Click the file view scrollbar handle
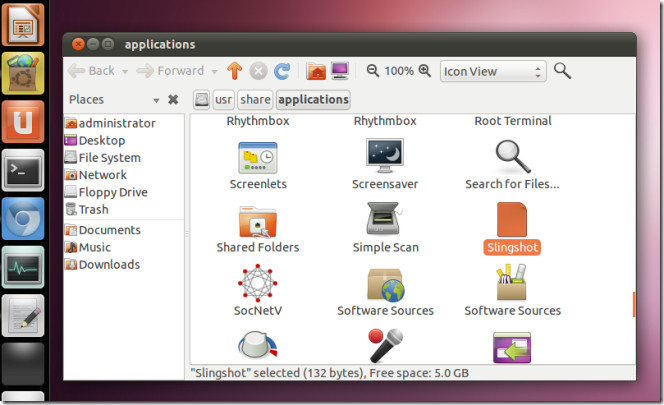This screenshot has width=664, height=405. pyautogui.click(x=634, y=304)
